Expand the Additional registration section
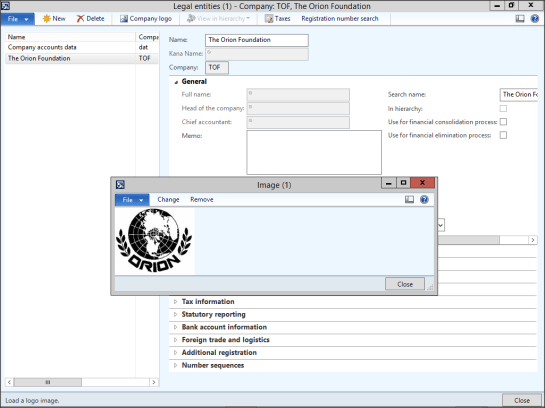 176,353
